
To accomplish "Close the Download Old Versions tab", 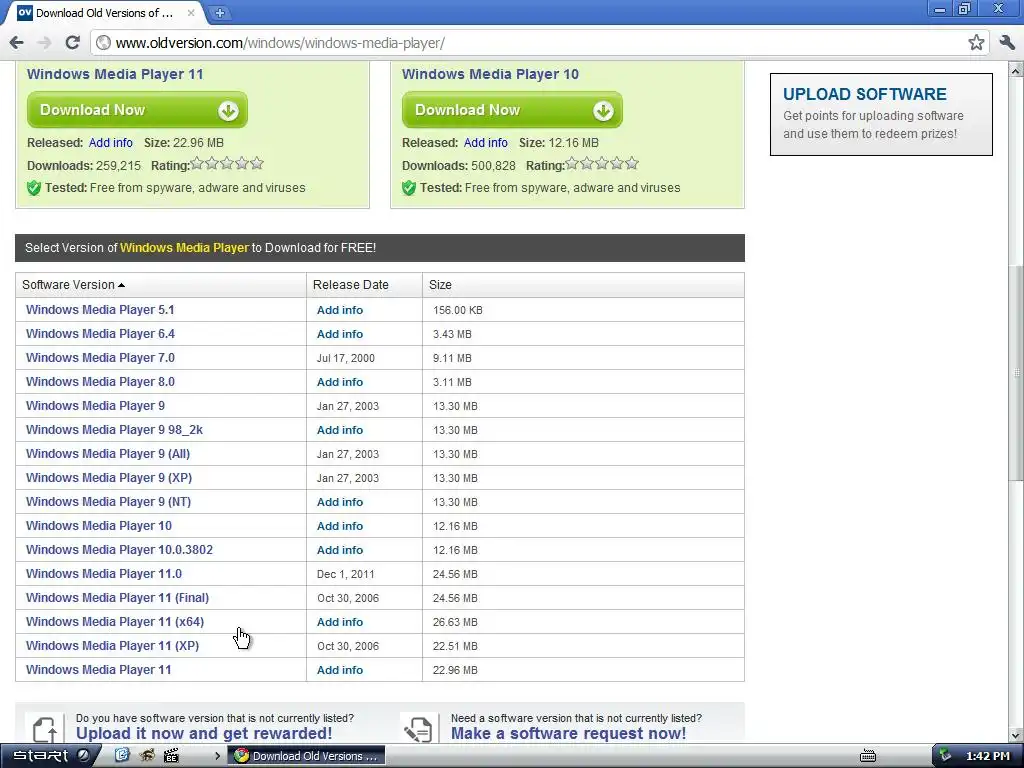I will click(x=191, y=12).
